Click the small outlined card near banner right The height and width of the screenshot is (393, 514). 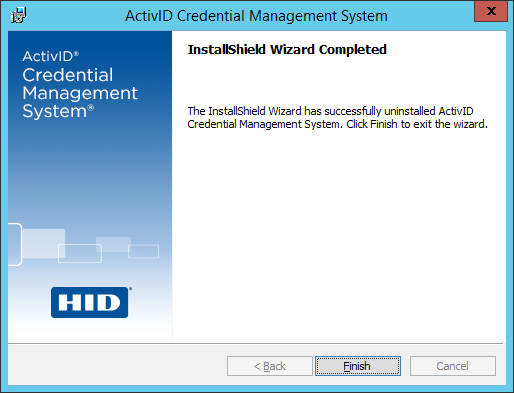(x=143, y=251)
